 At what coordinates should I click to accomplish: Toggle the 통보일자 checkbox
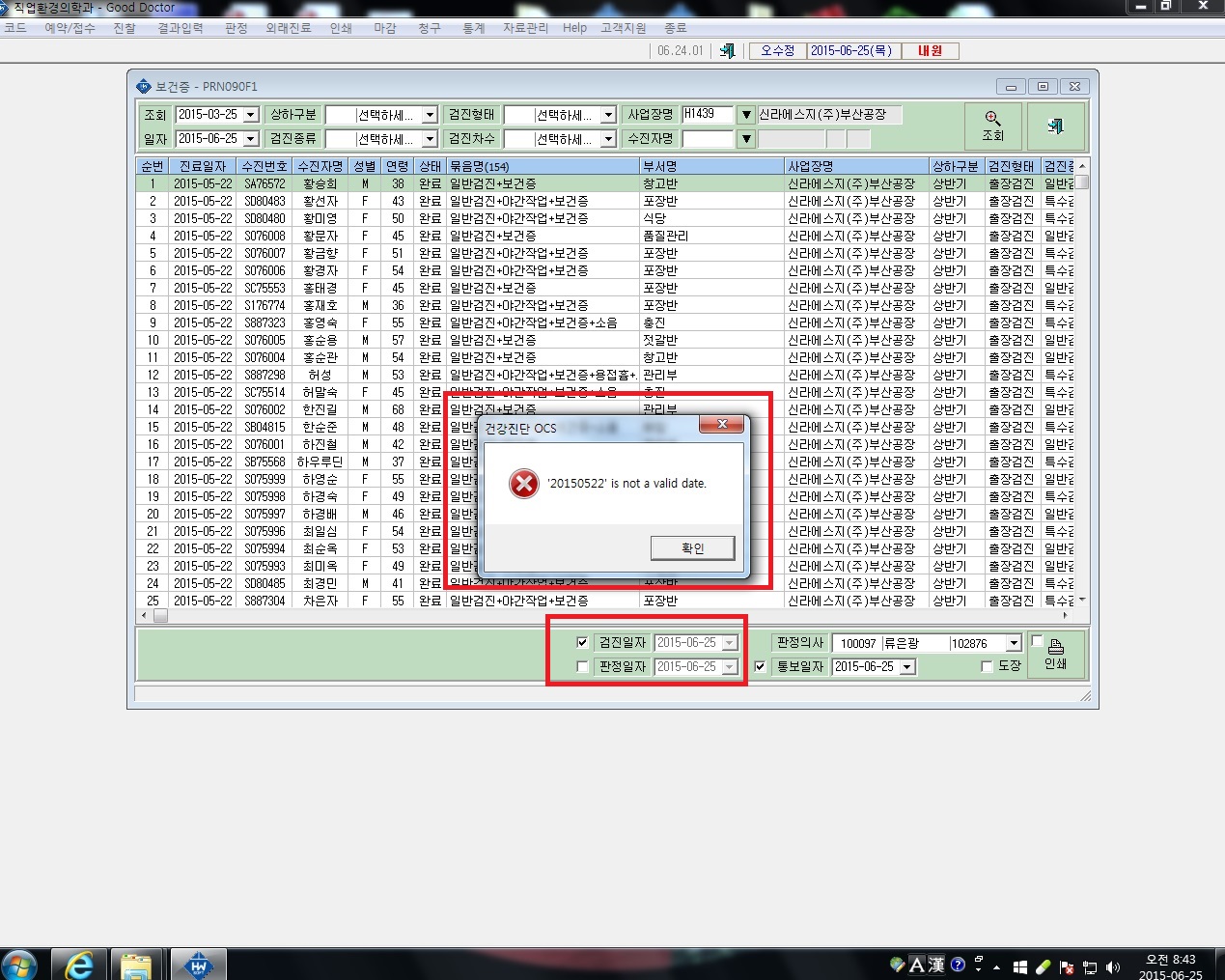pyautogui.click(x=760, y=666)
